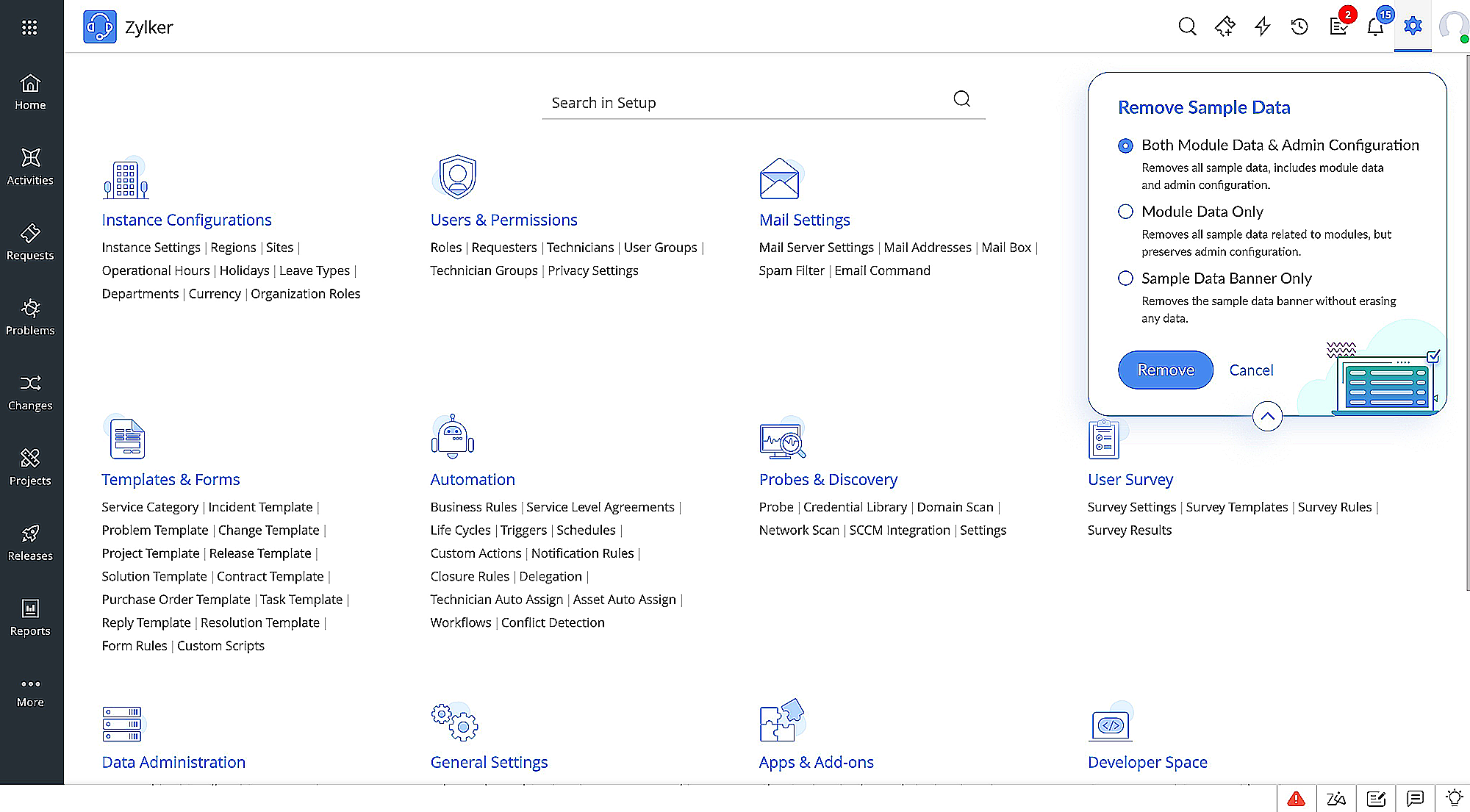The height and width of the screenshot is (812, 1470).
Task: Expand the More sidebar menu
Action: coord(30,691)
